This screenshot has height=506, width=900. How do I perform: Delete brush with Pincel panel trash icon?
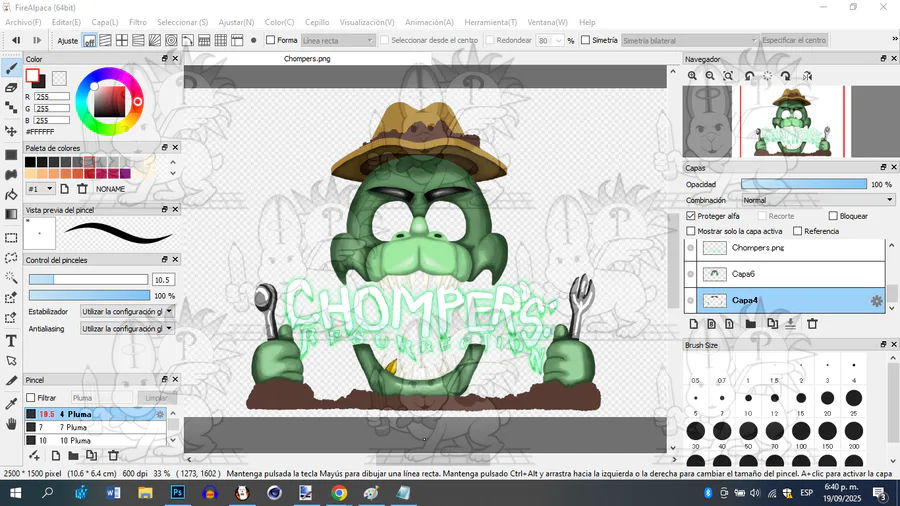(x=113, y=456)
